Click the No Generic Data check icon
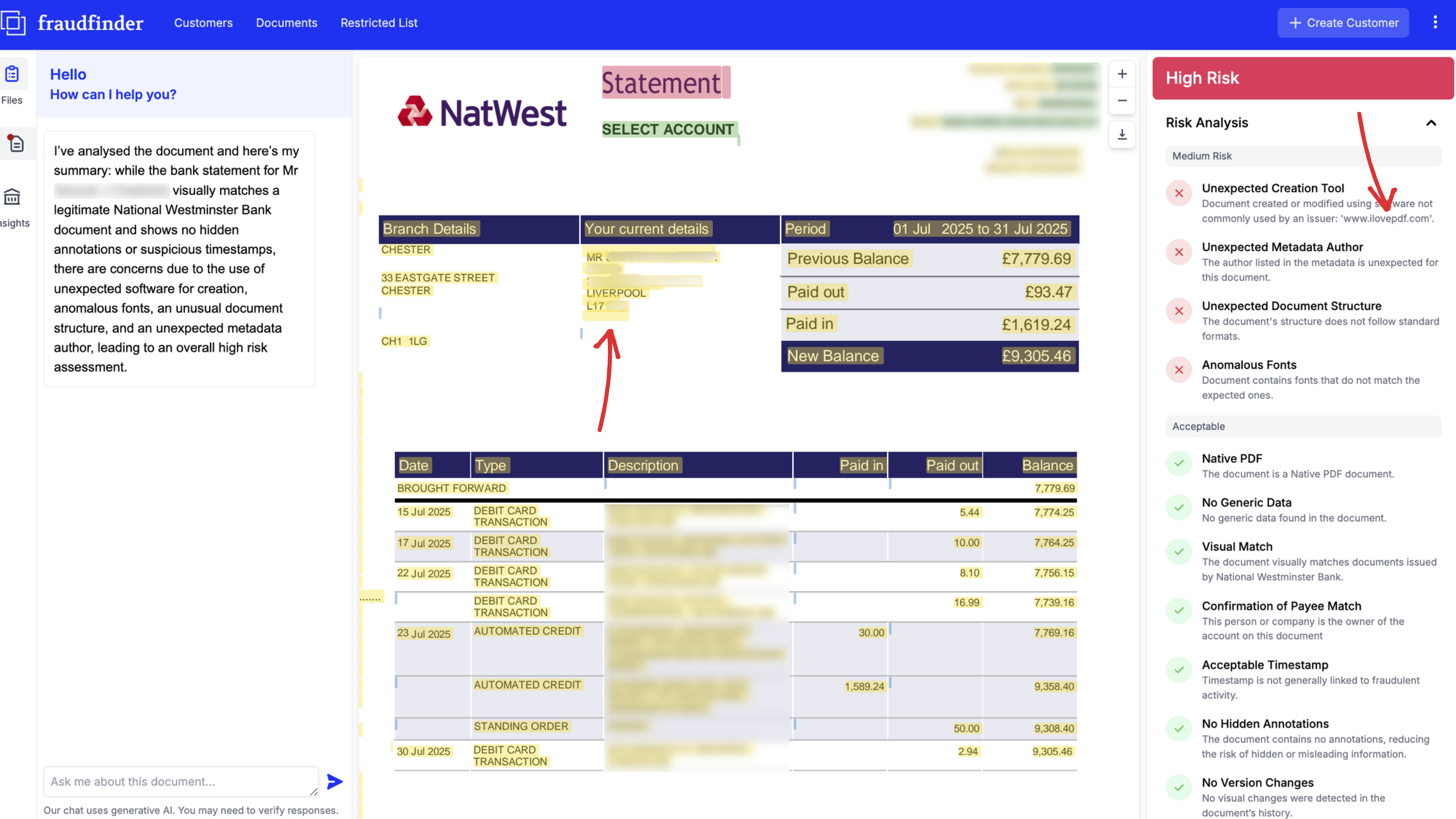Screen dimensions: 1456x819 [x=1179, y=508]
